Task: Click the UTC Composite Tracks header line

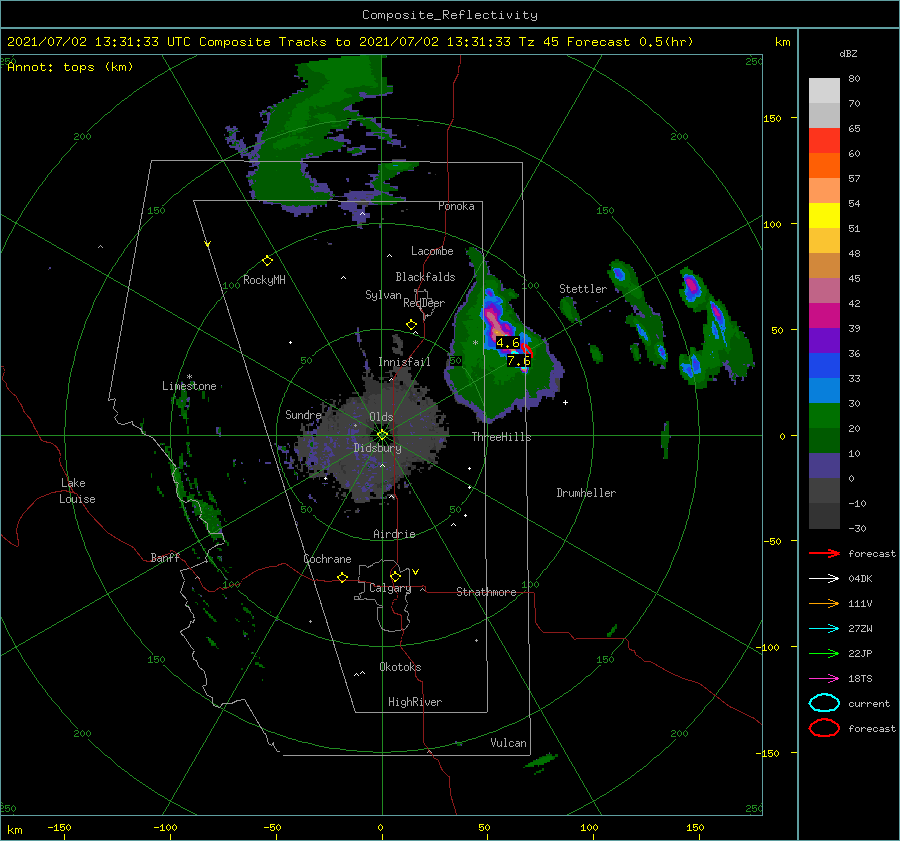Action: (x=350, y=42)
